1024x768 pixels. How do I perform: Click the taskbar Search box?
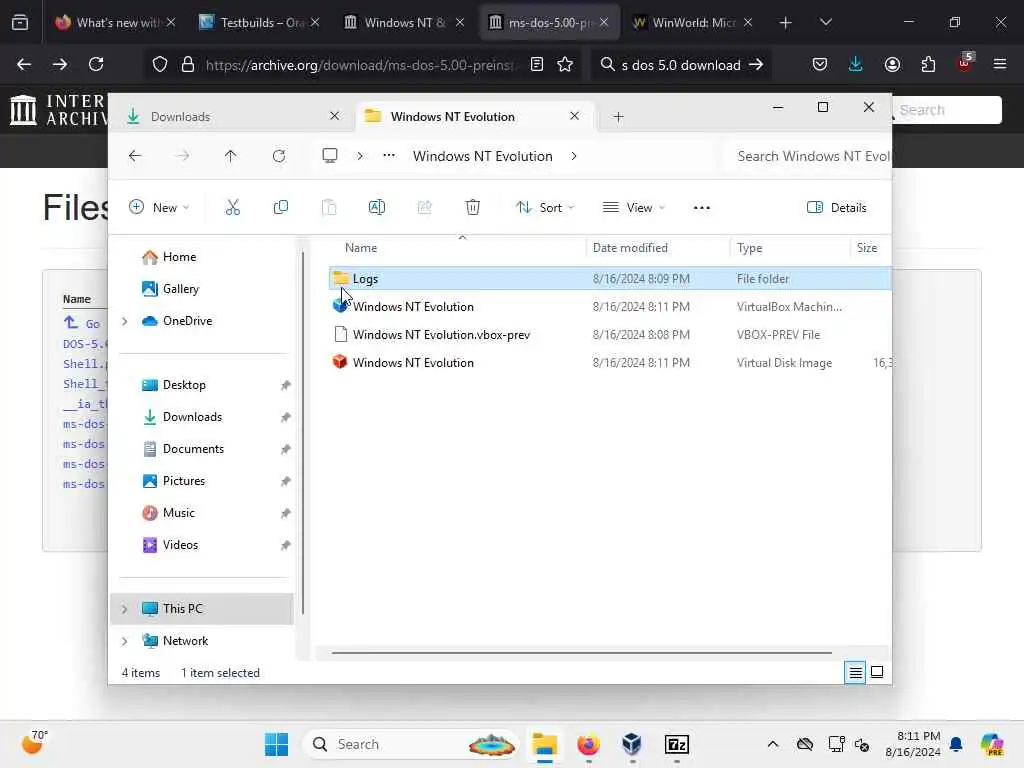point(410,744)
